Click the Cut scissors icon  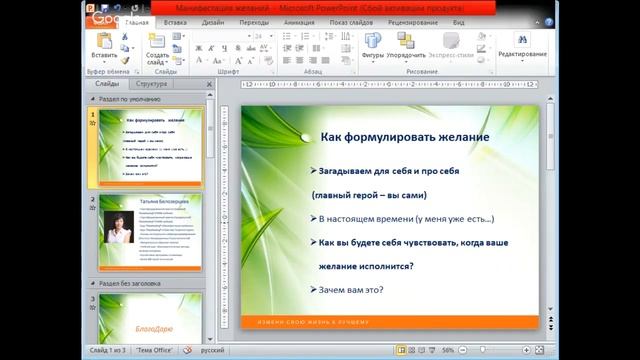[125, 37]
